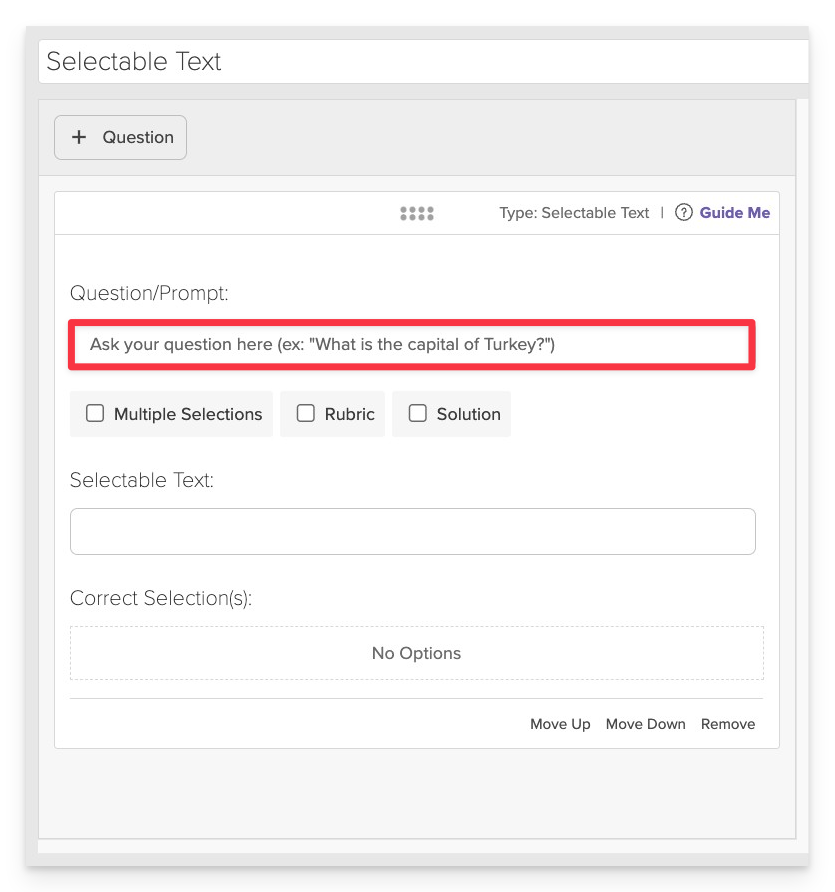Click the Question/Prompt input field
This screenshot has width=835, height=892.
click(412, 345)
